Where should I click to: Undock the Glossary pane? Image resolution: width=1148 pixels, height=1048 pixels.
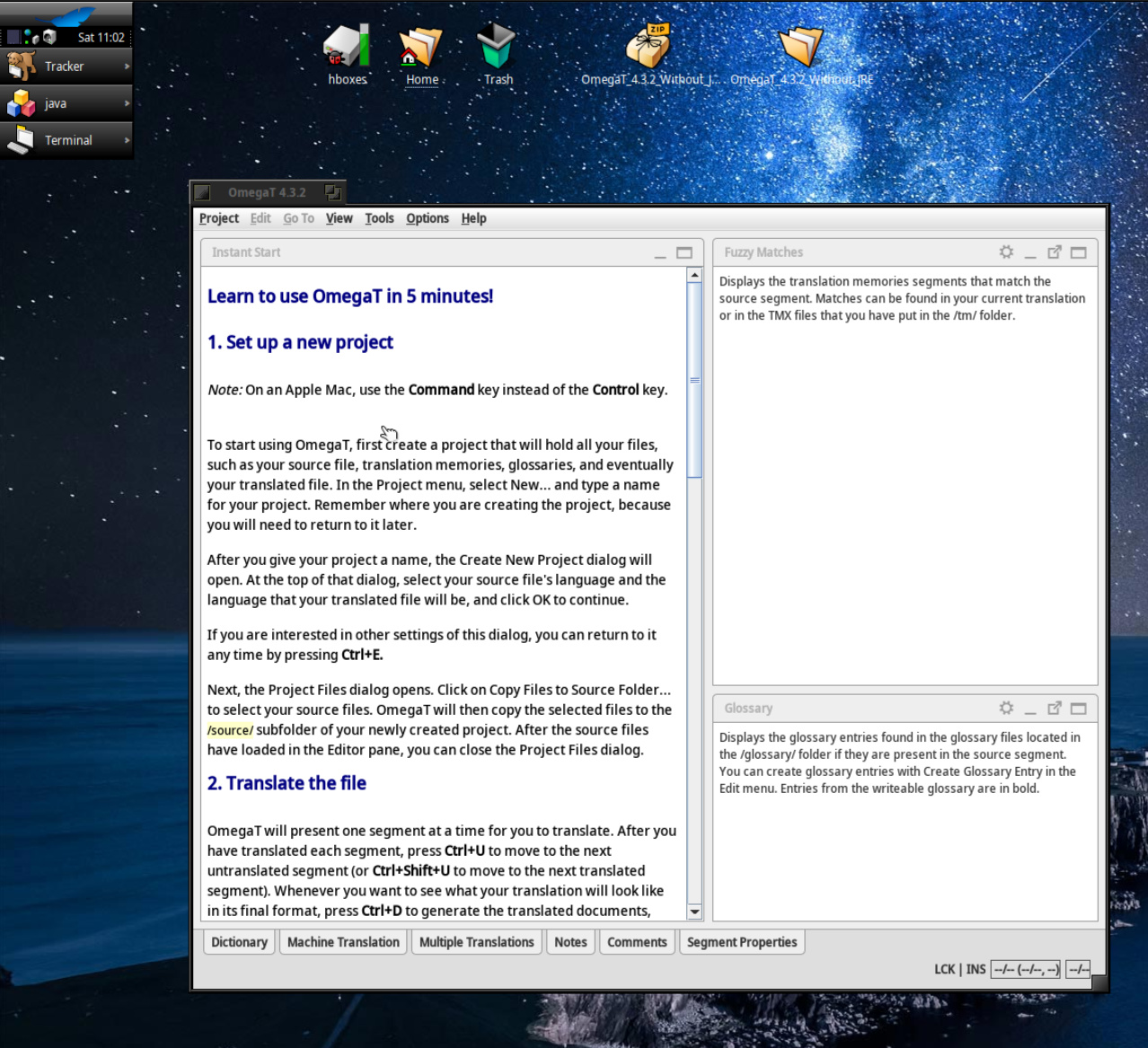point(1055,709)
